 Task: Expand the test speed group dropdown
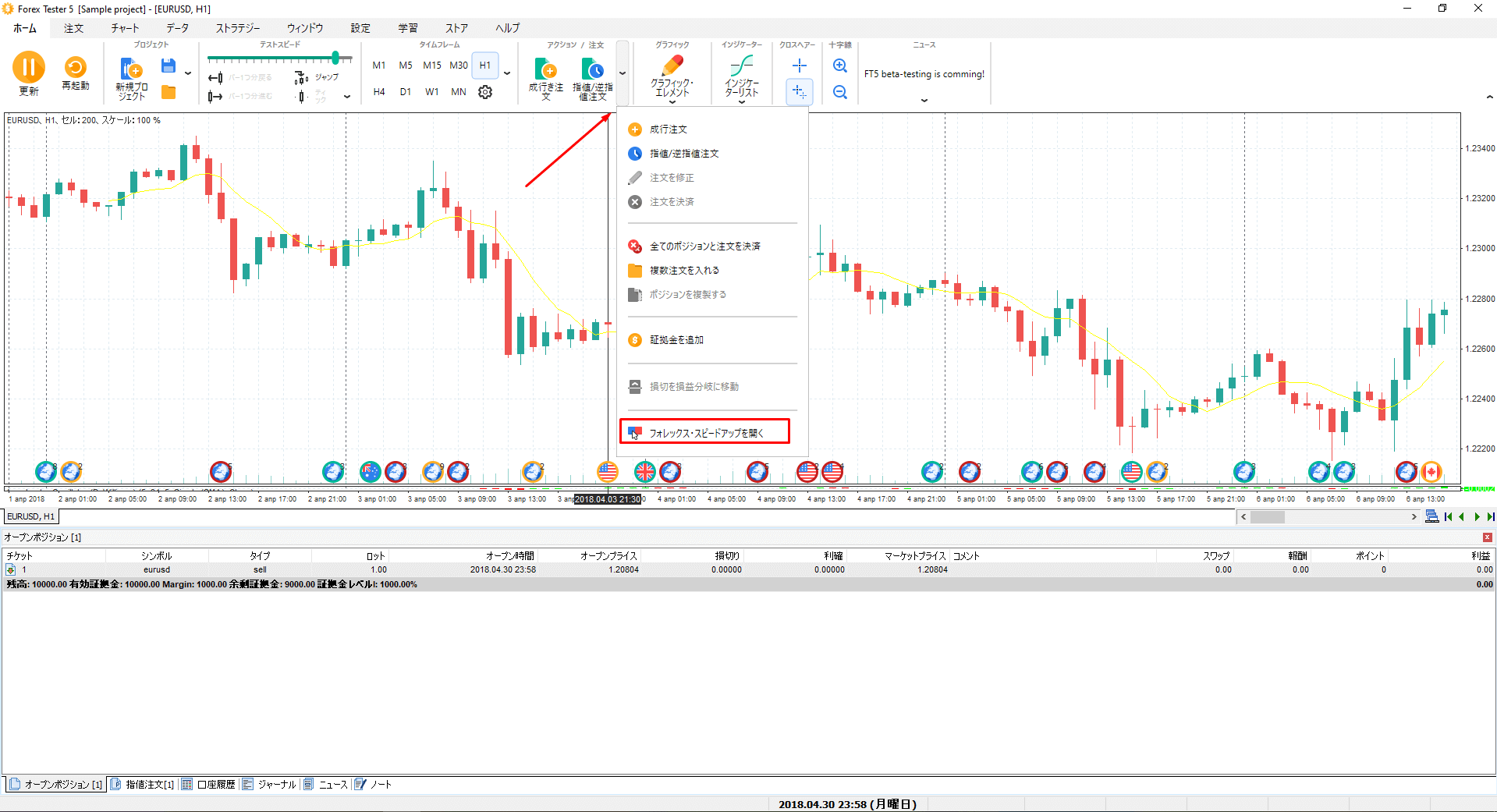347,97
